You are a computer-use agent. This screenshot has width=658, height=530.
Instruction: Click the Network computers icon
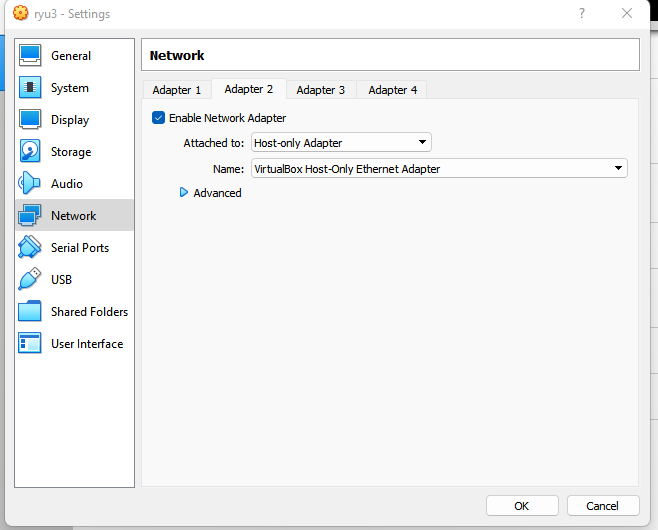tap(30, 215)
